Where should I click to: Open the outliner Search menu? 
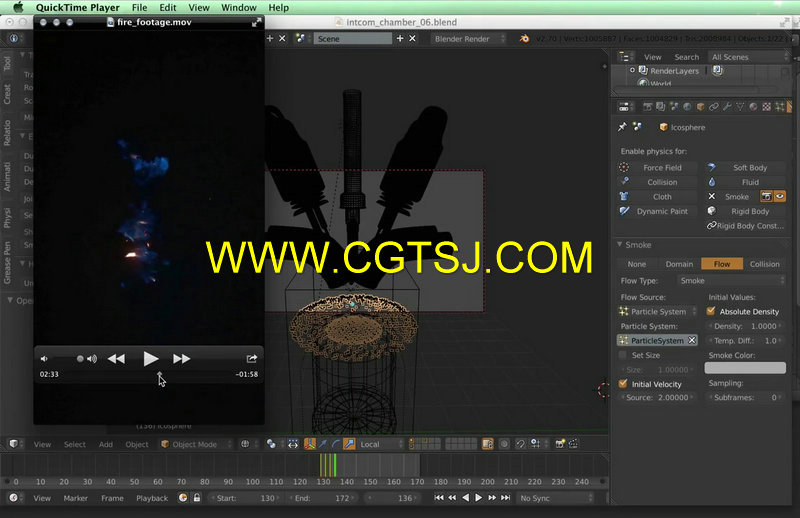pyautogui.click(x=686, y=57)
